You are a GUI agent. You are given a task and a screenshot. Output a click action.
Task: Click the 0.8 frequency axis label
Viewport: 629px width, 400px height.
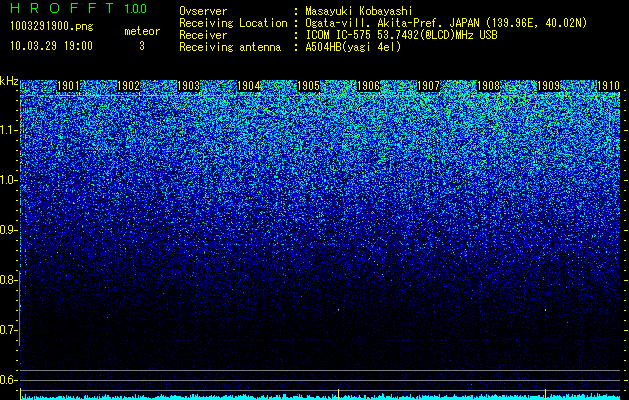(x=8, y=280)
